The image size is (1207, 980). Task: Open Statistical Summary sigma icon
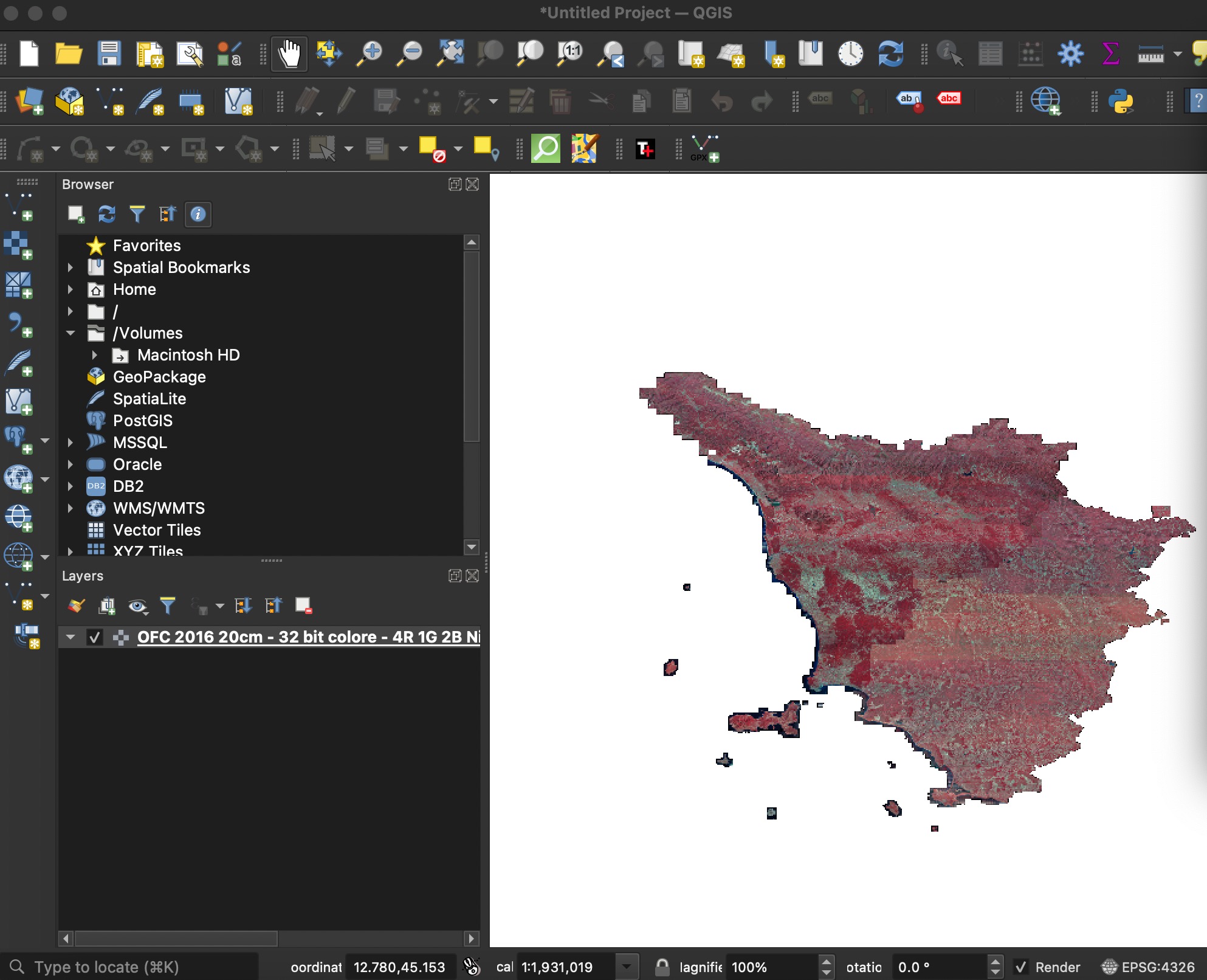click(1110, 54)
